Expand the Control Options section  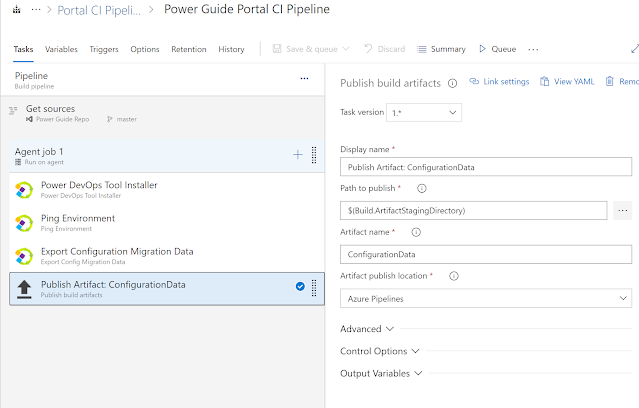379,351
